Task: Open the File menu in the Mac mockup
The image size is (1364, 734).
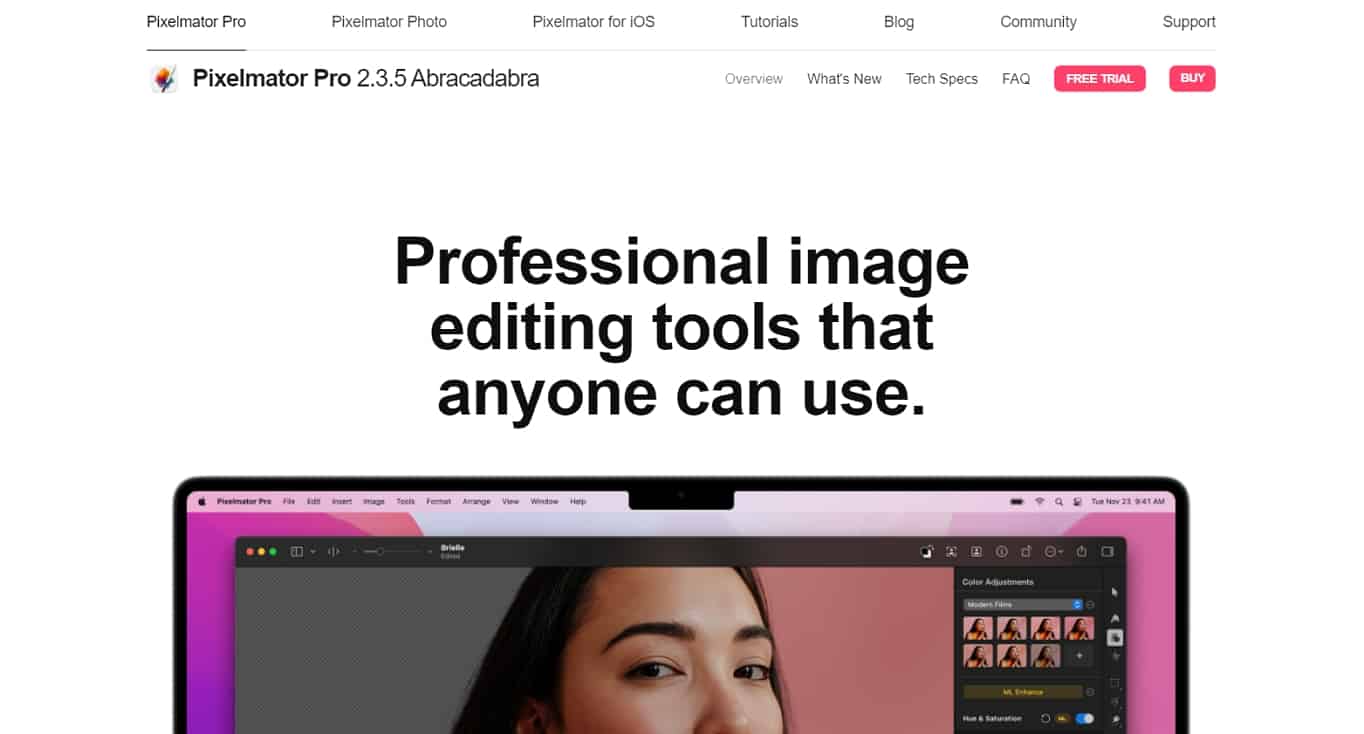Action: 289,501
